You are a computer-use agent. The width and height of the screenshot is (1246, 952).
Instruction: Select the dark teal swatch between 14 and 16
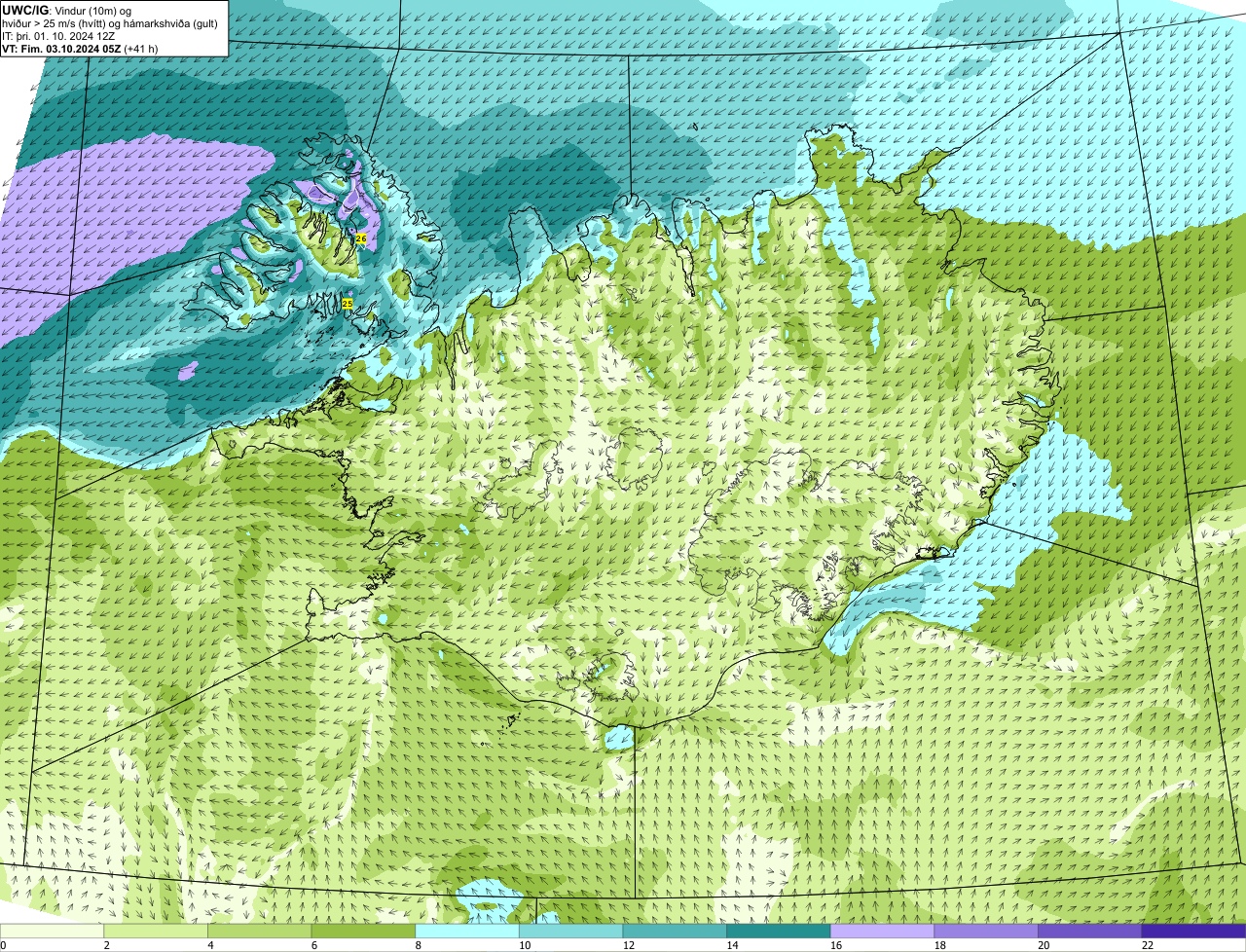coord(779,931)
